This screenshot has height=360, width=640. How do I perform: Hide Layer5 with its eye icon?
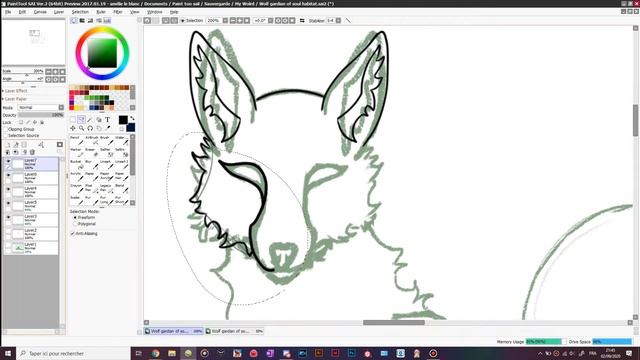pyautogui.click(x=8, y=203)
